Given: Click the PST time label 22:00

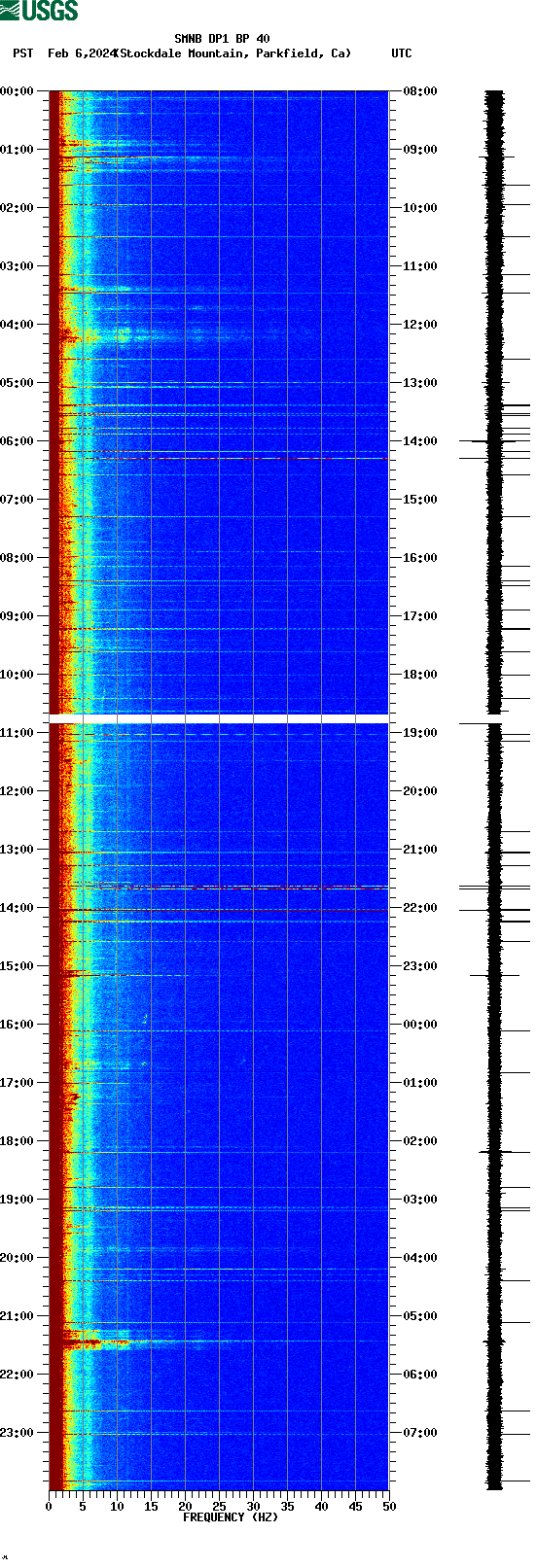Looking at the screenshot, I should (18, 1375).
